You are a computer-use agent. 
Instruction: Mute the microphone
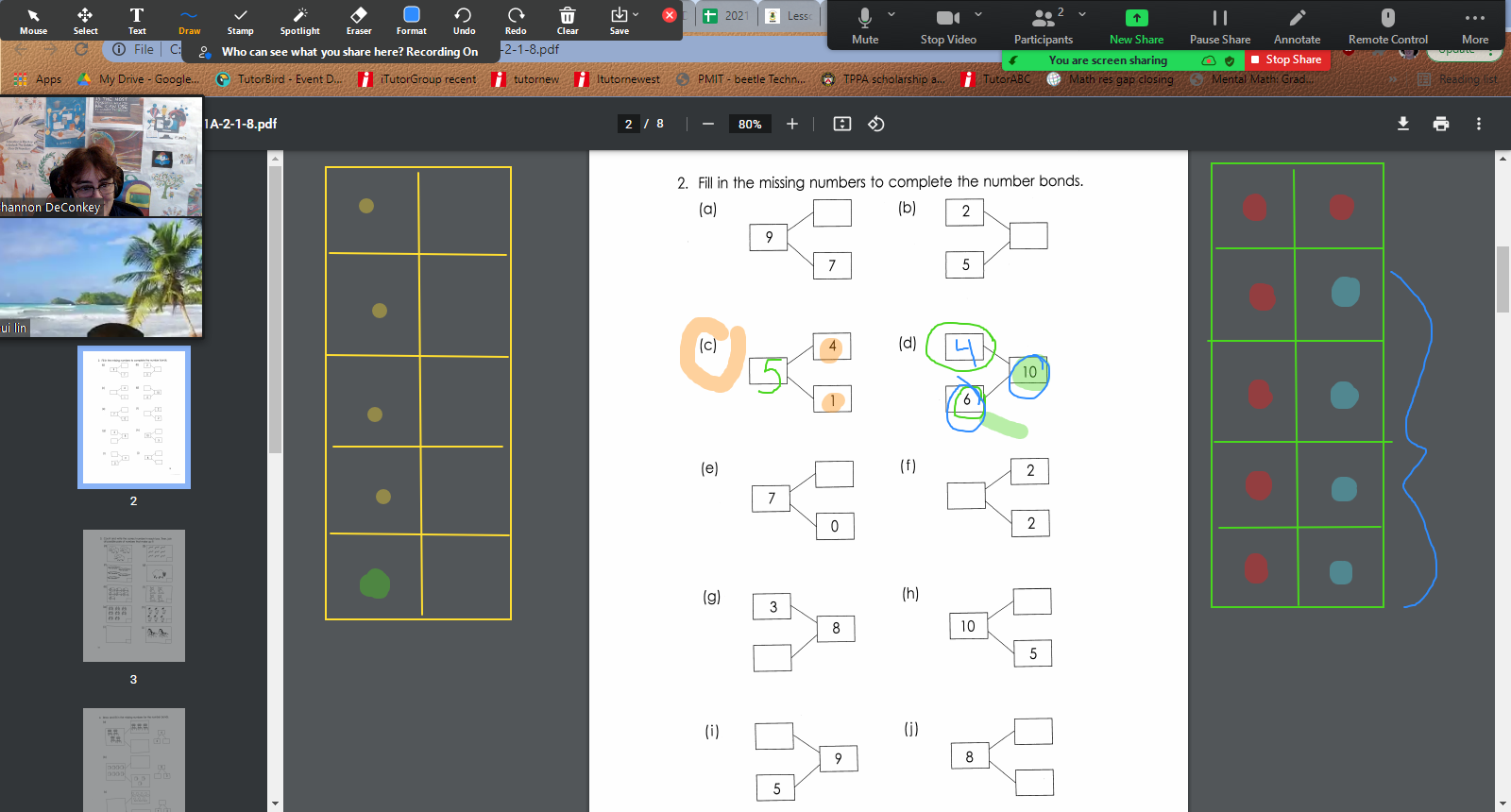(x=864, y=25)
